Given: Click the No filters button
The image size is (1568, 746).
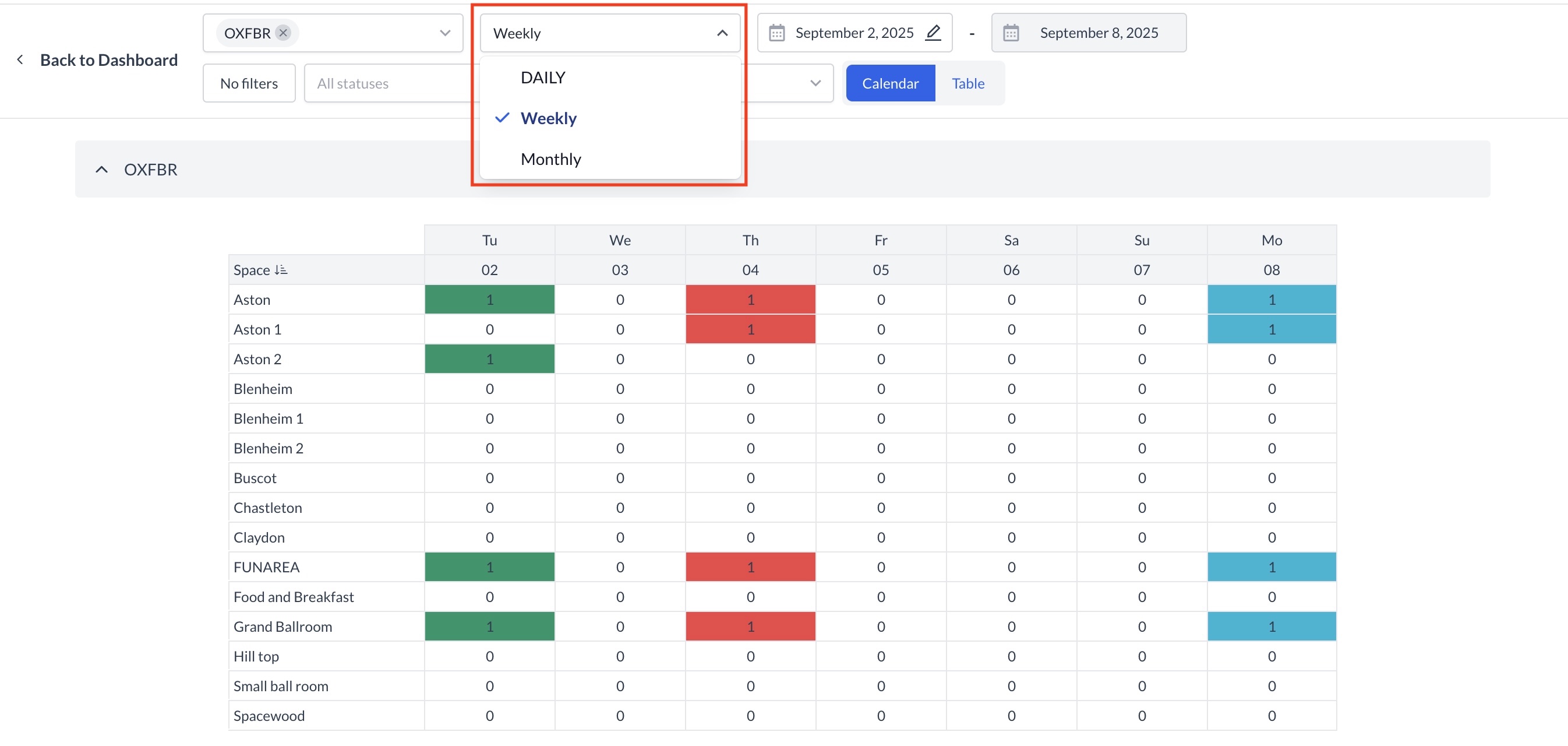Looking at the screenshot, I should [x=249, y=83].
